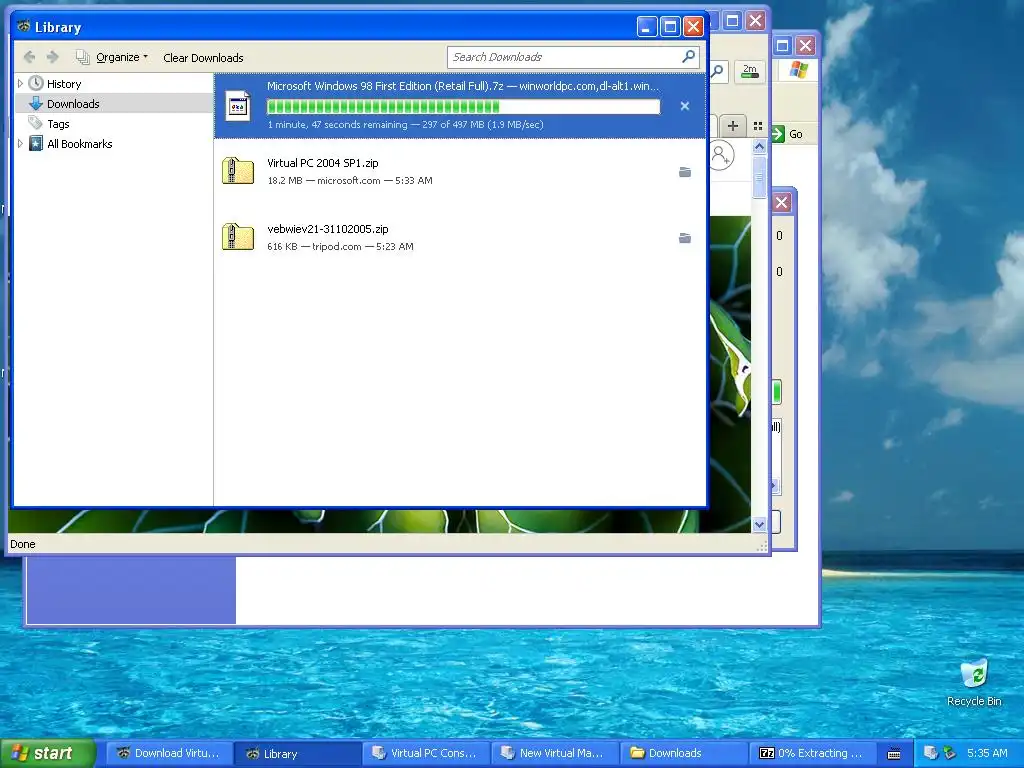Select the Recycle Bin desktop icon
The image size is (1024, 768).
974,682
